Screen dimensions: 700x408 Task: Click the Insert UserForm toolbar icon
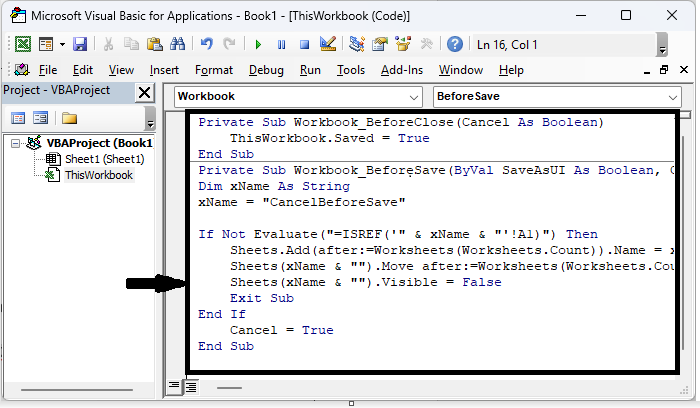(46, 44)
